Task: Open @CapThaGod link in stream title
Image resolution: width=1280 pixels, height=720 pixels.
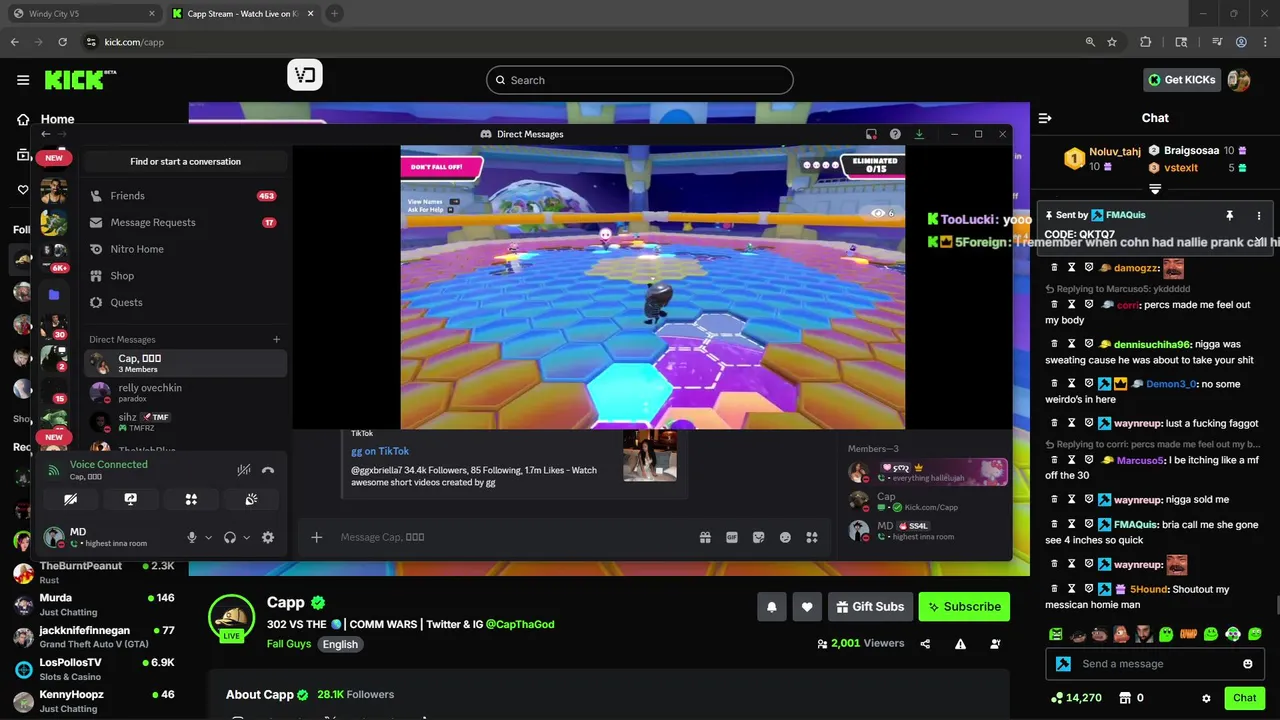Action: (520, 624)
